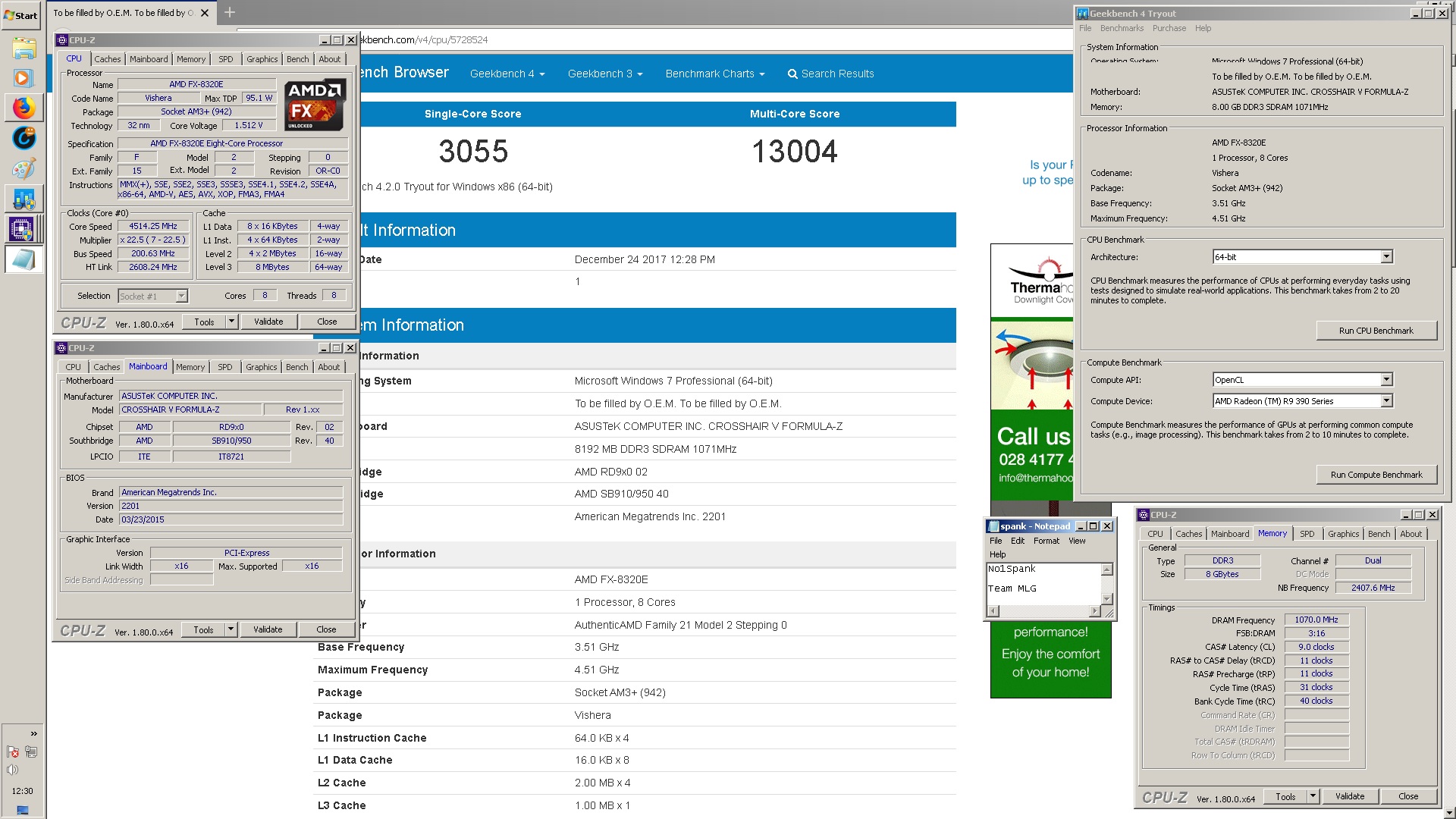Click Notepad vertical scroll up arrow
Viewport: 1456px width, 819px height.
(1106, 570)
